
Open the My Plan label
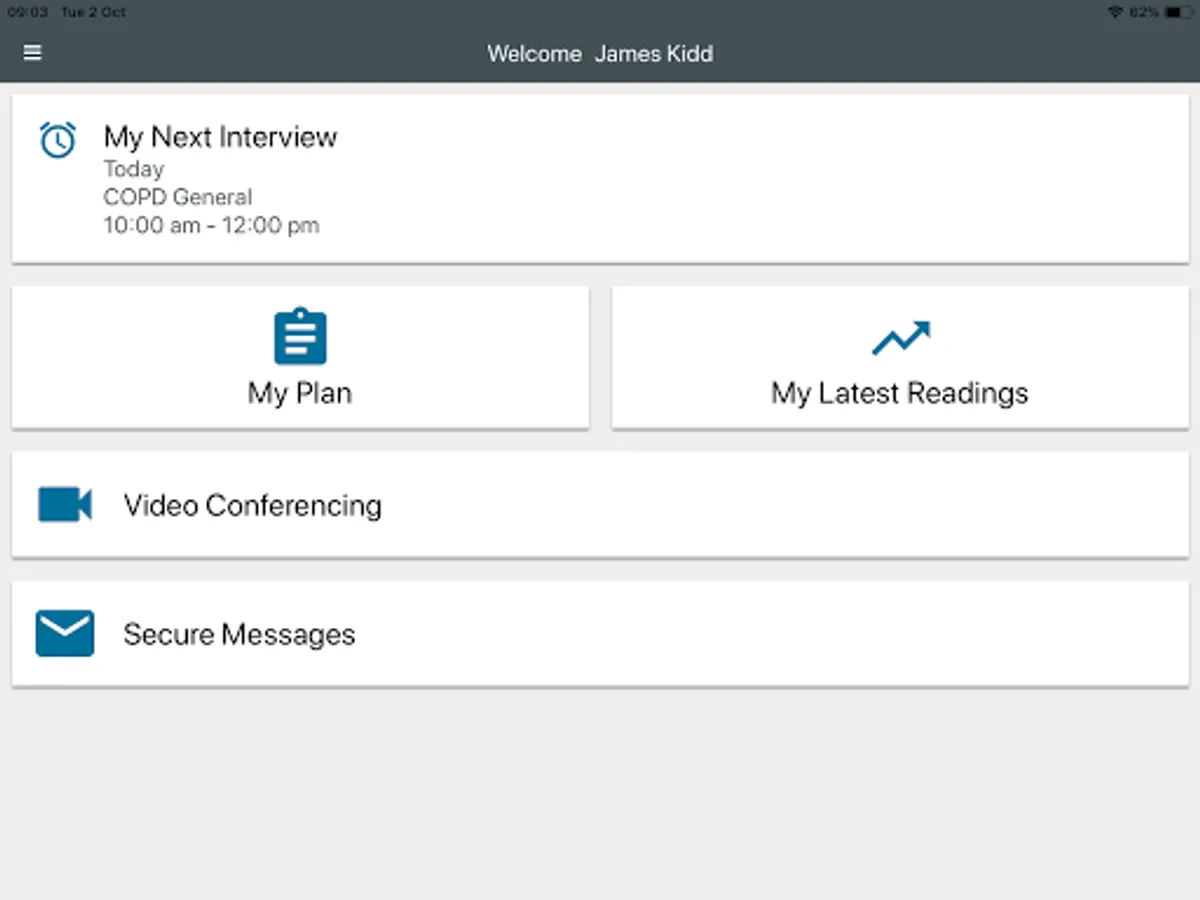point(300,393)
